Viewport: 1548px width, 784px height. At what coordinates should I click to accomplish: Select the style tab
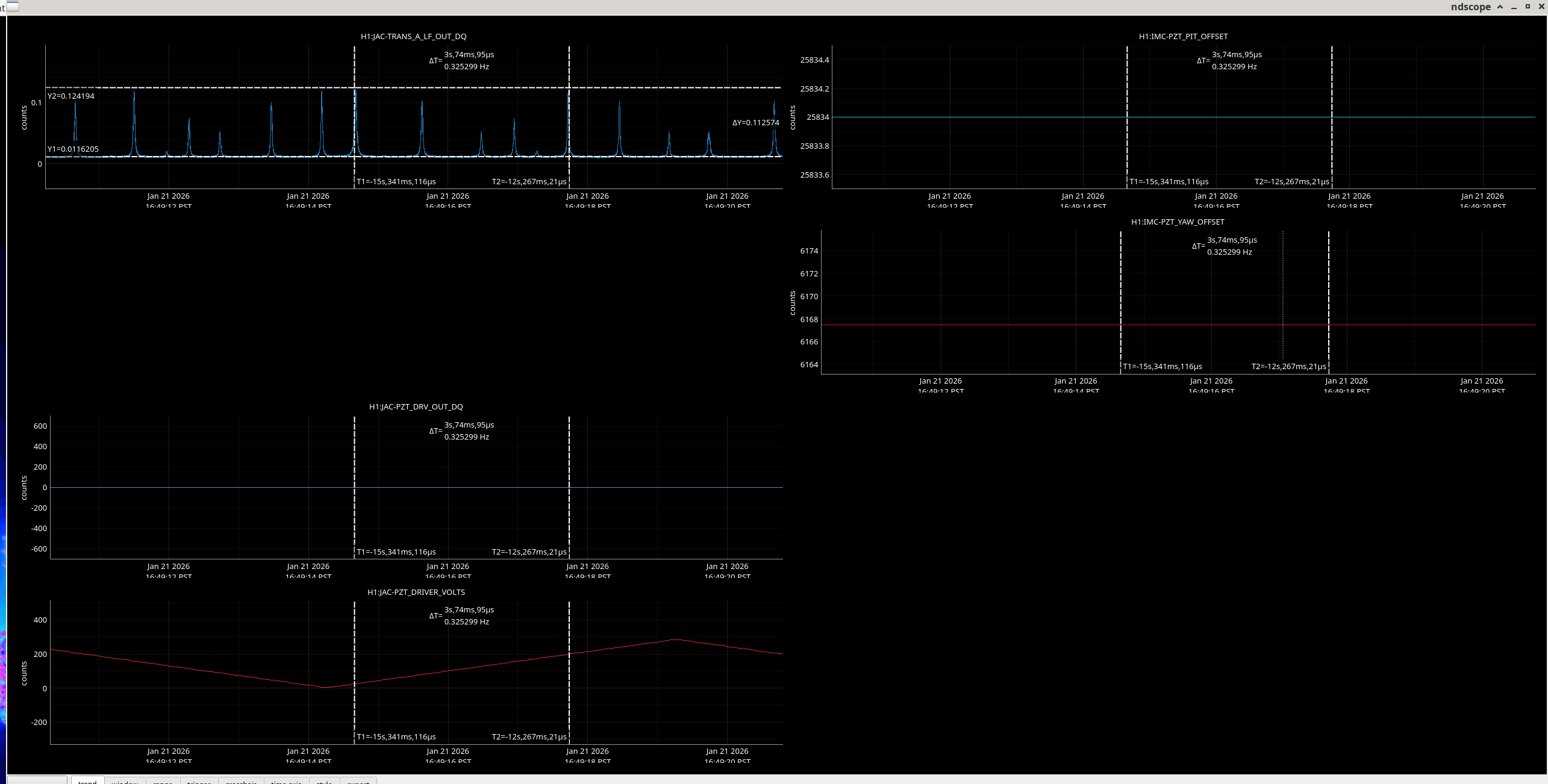(x=324, y=781)
